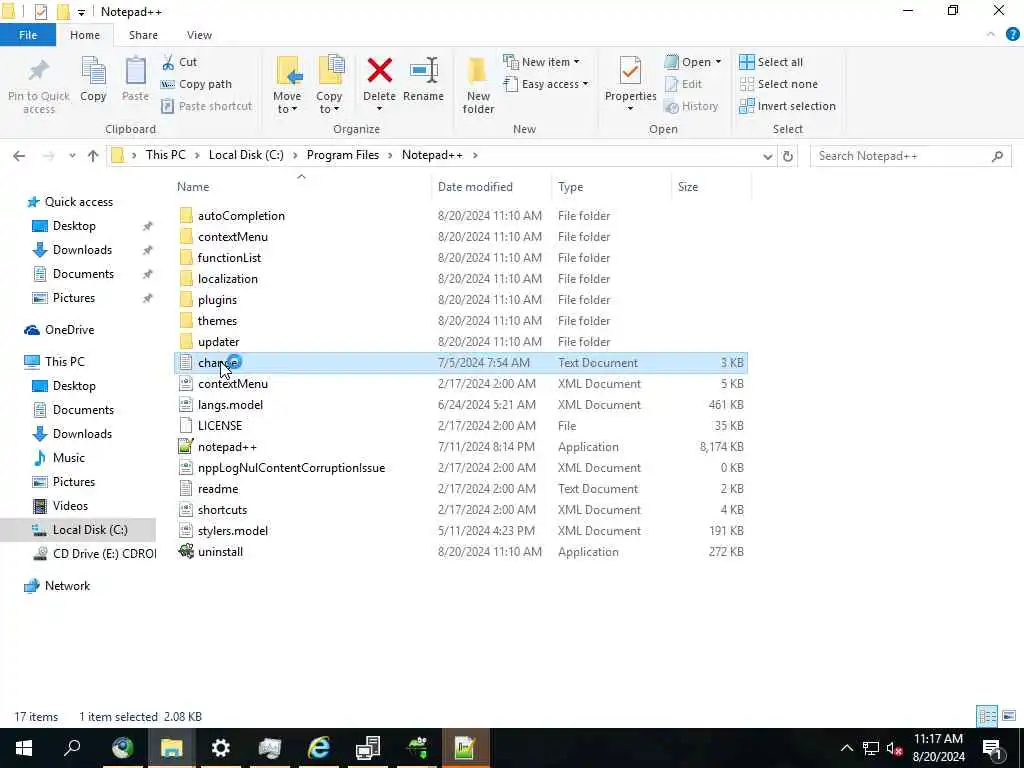Select the notepad++ application file

coord(227,447)
